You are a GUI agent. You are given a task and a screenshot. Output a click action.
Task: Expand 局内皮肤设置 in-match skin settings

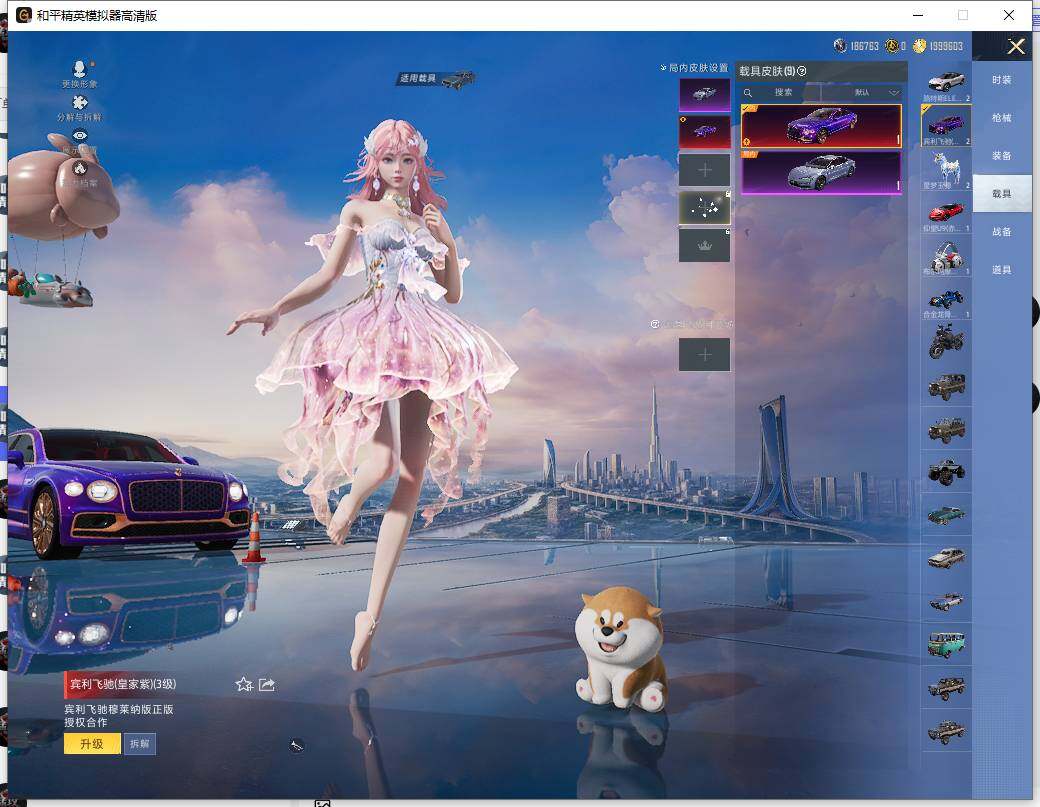[694, 68]
